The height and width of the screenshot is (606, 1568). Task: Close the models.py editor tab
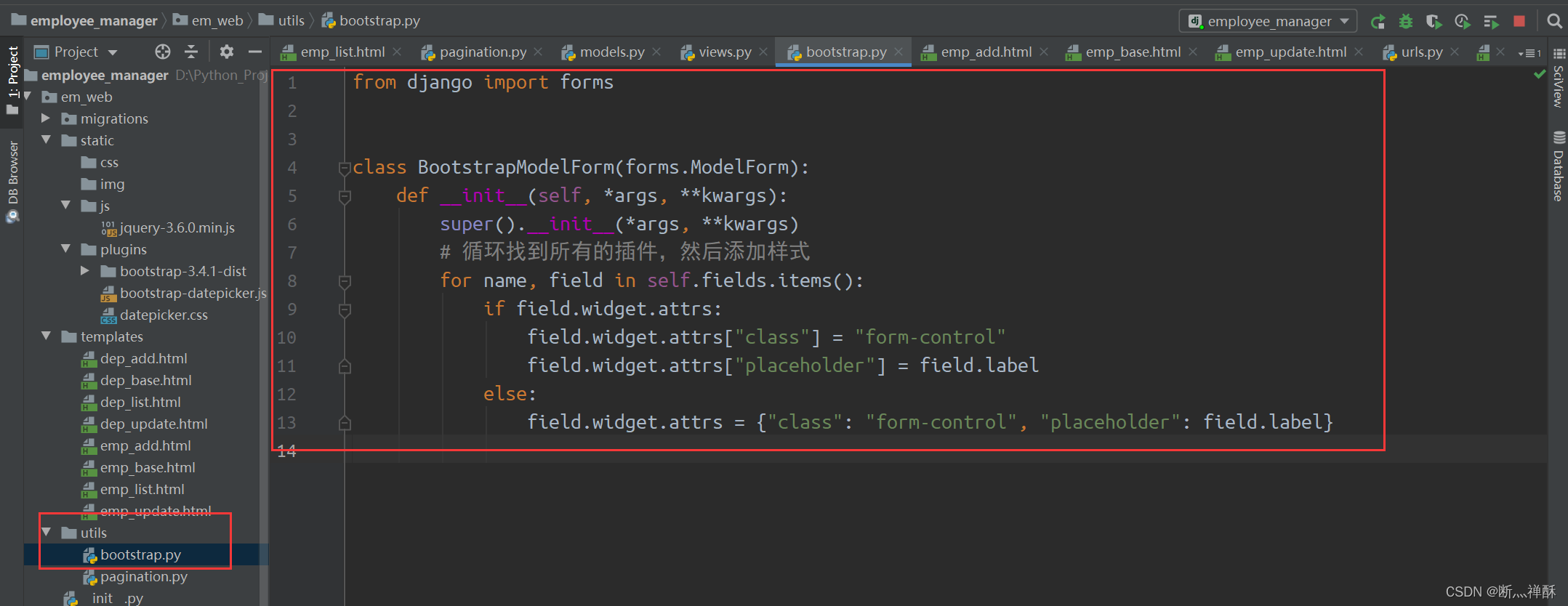coord(656,52)
